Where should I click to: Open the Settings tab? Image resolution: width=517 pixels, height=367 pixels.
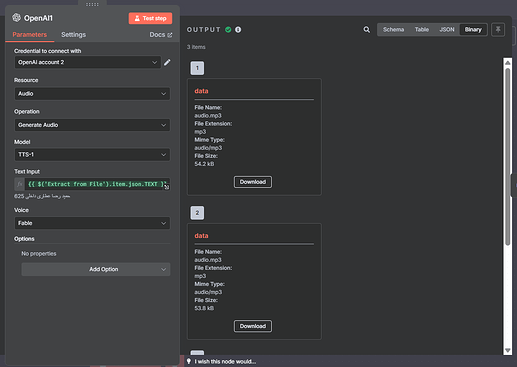click(x=73, y=35)
